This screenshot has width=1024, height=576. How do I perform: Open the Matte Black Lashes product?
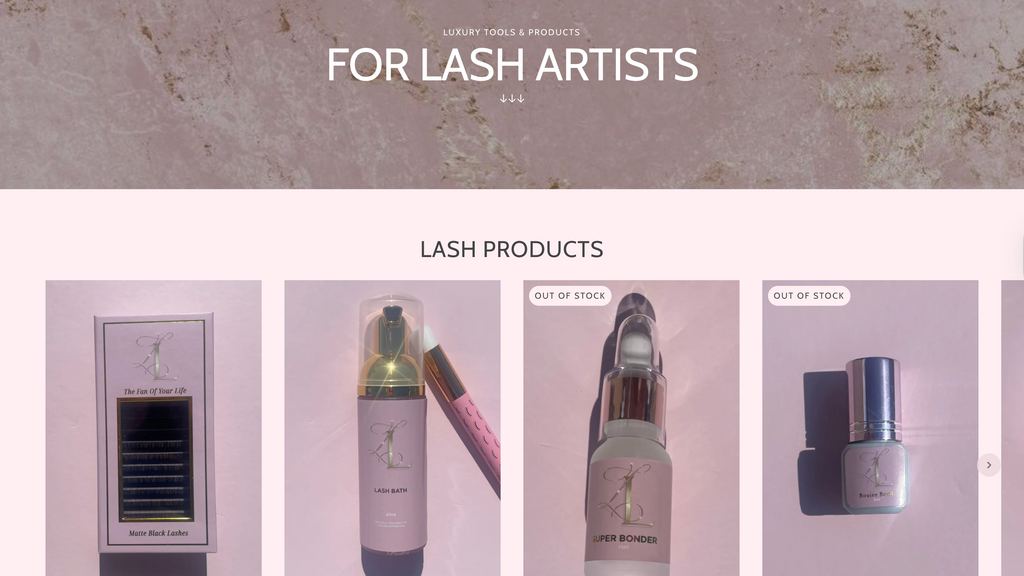pos(153,428)
